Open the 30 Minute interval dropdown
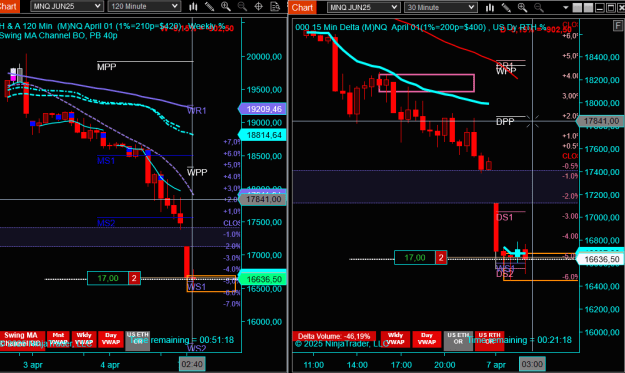 440,8
